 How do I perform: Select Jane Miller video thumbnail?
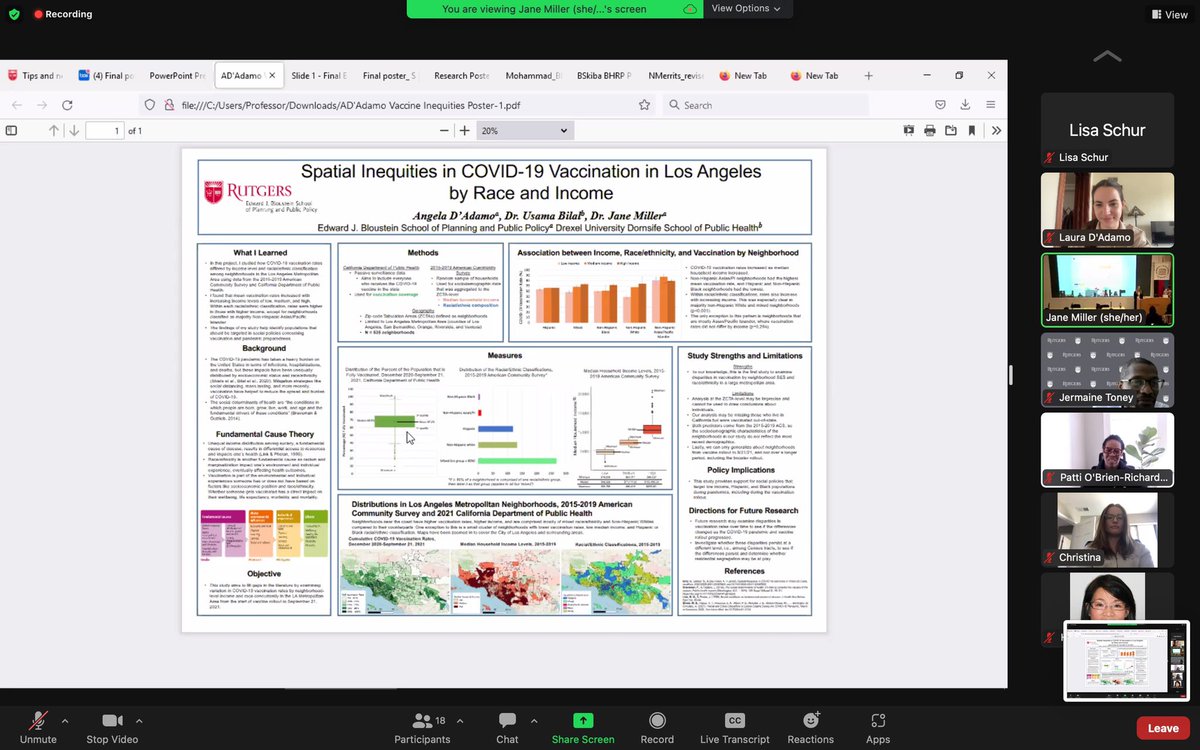(x=1107, y=289)
